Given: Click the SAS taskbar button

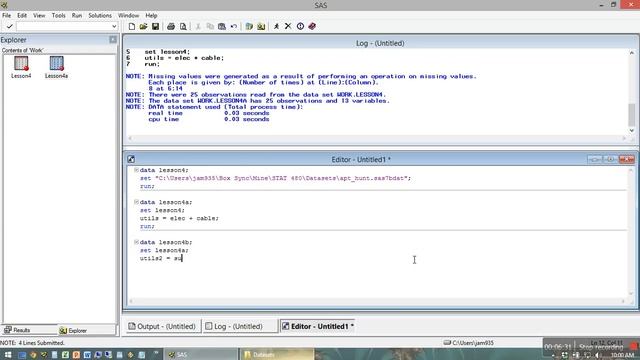Looking at the screenshot, I should 200,355.
